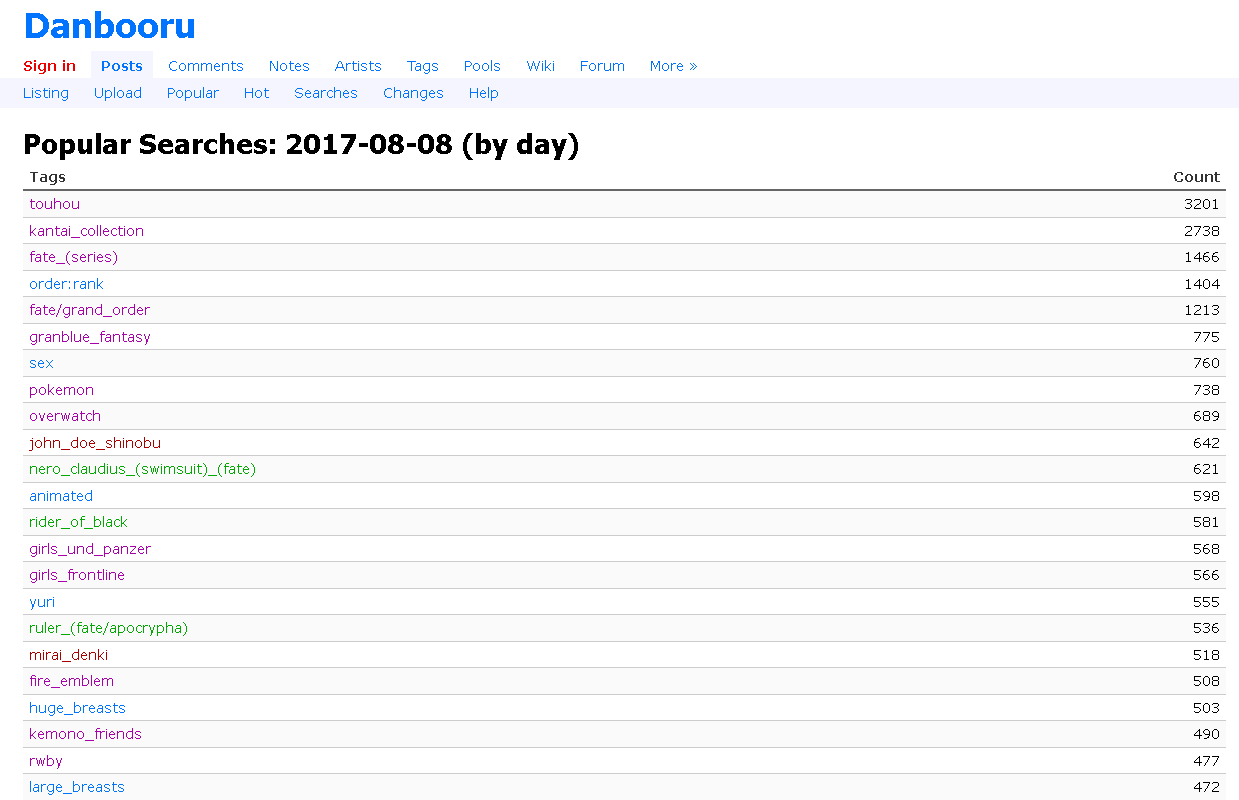Select the count value 518
The image size is (1239, 800).
1206,655
